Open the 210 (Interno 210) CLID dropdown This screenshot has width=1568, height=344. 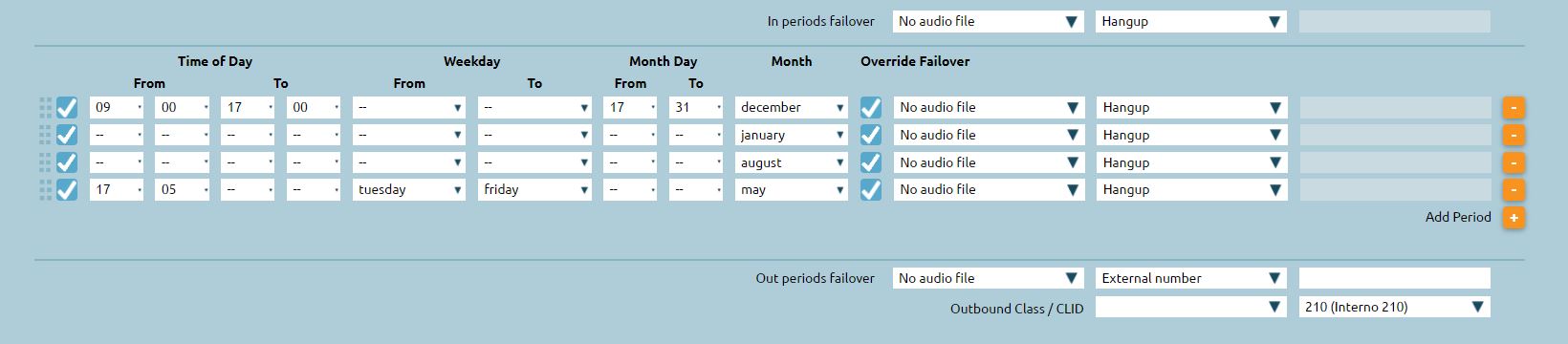click(1395, 307)
